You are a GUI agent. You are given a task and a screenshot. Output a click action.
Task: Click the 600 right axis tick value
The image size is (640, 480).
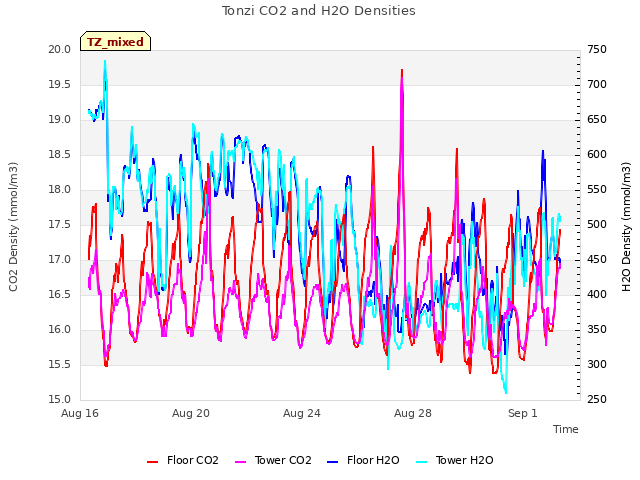click(597, 155)
